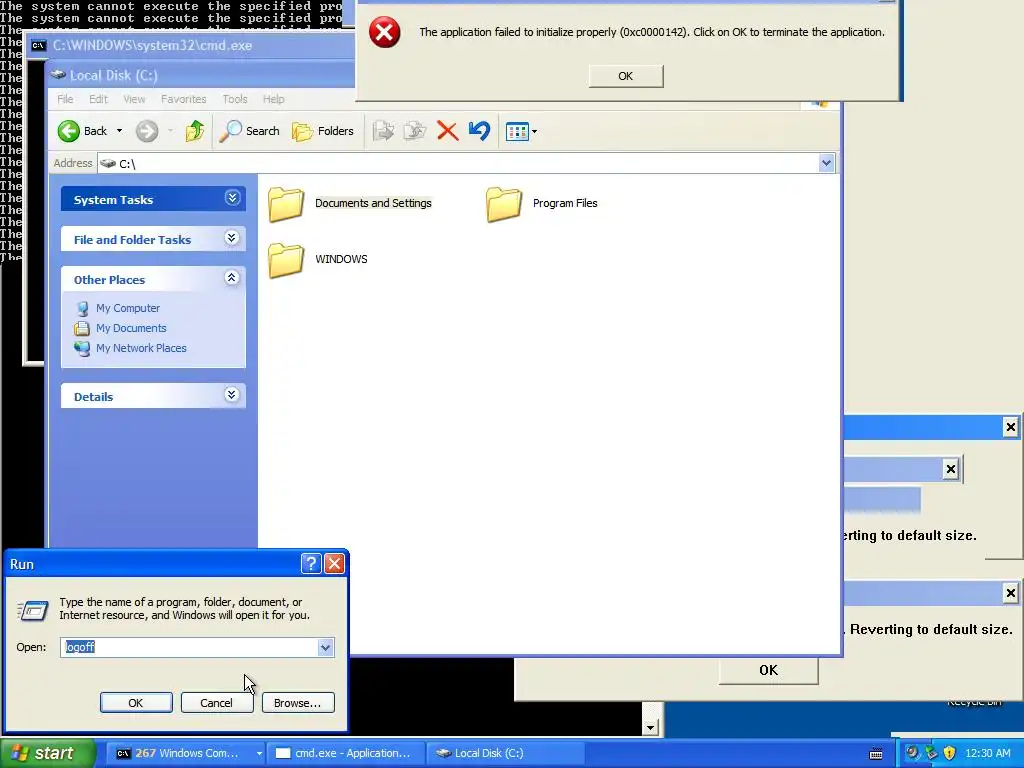Click the Start button
Image resolution: width=1024 pixels, height=768 pixels.
48,754
